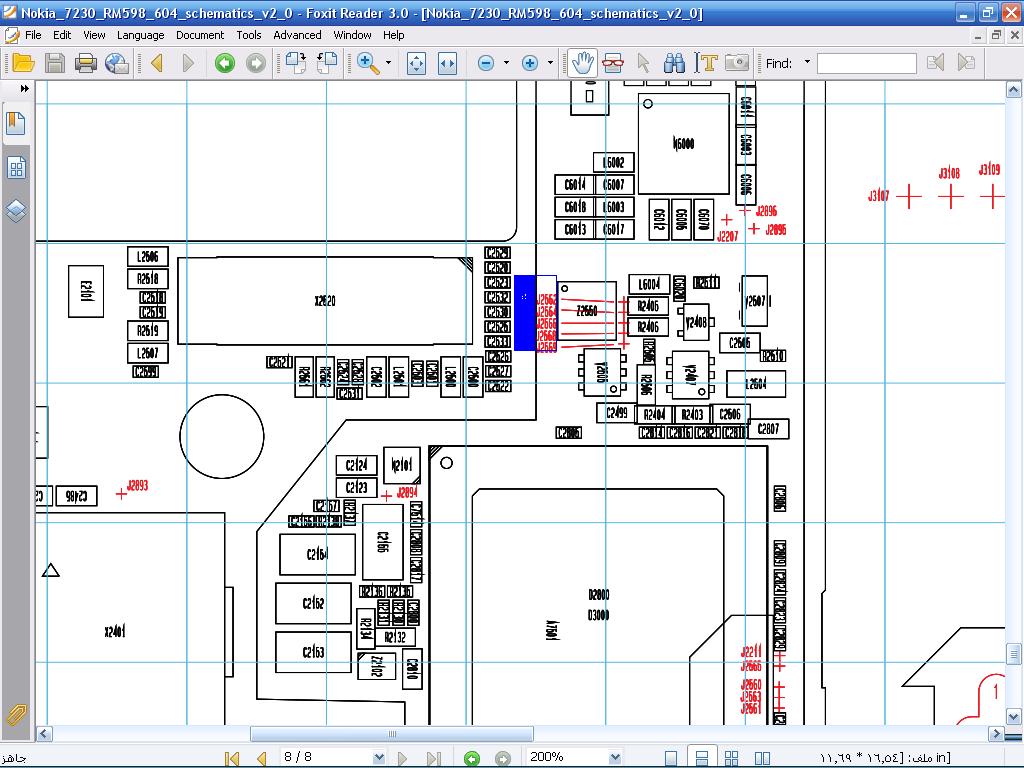Click the Email document icon
The image size is (1024, 768).
116,63
